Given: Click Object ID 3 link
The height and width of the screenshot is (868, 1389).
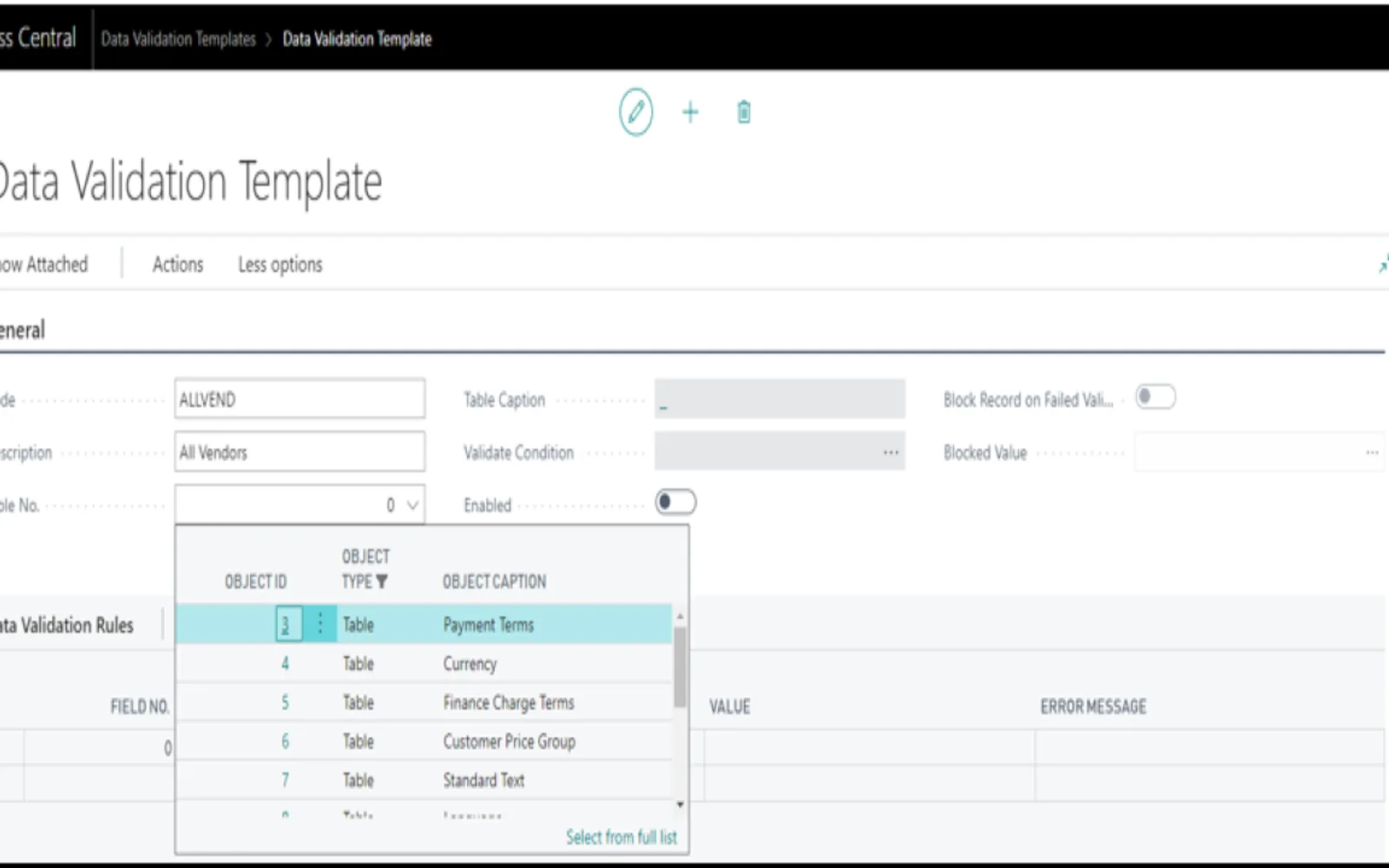Looking at the screenshot, I should click(286, 624).
